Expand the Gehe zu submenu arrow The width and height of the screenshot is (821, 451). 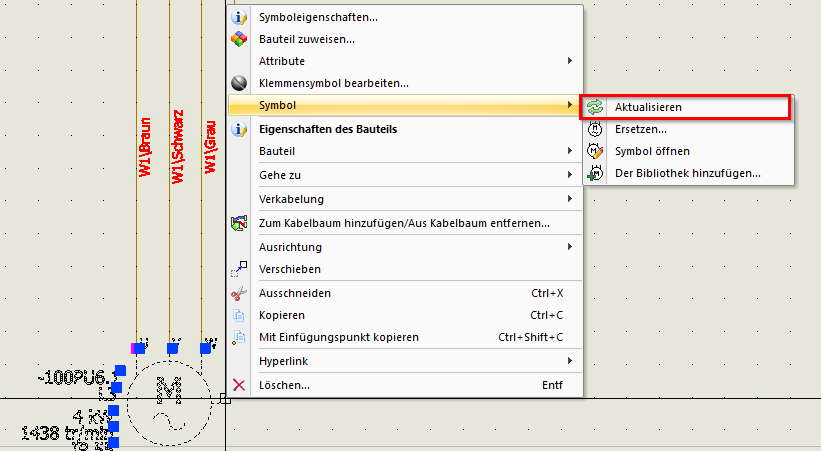[569, 175]
